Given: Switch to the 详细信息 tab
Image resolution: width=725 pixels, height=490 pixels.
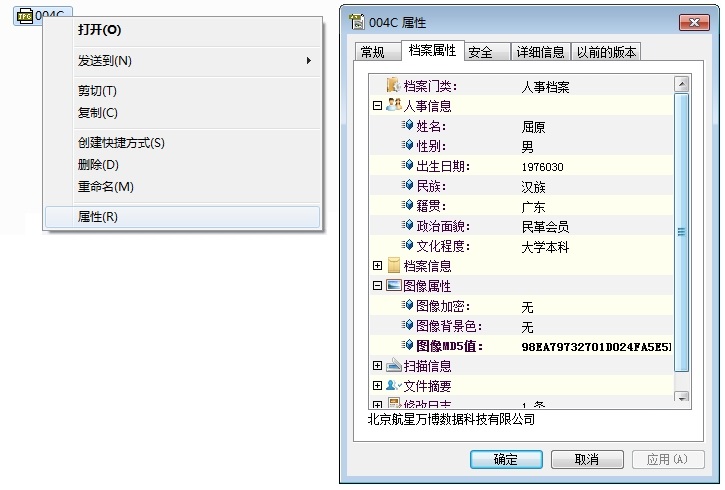Looking at the screenshot, I should click(541, 52).
